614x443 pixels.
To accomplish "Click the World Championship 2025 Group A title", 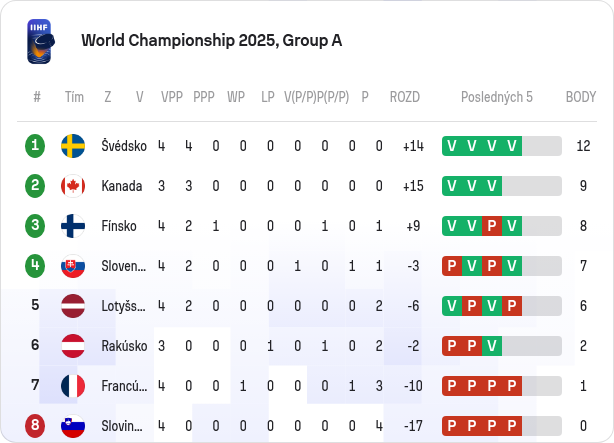I will [x=211, y=41].
